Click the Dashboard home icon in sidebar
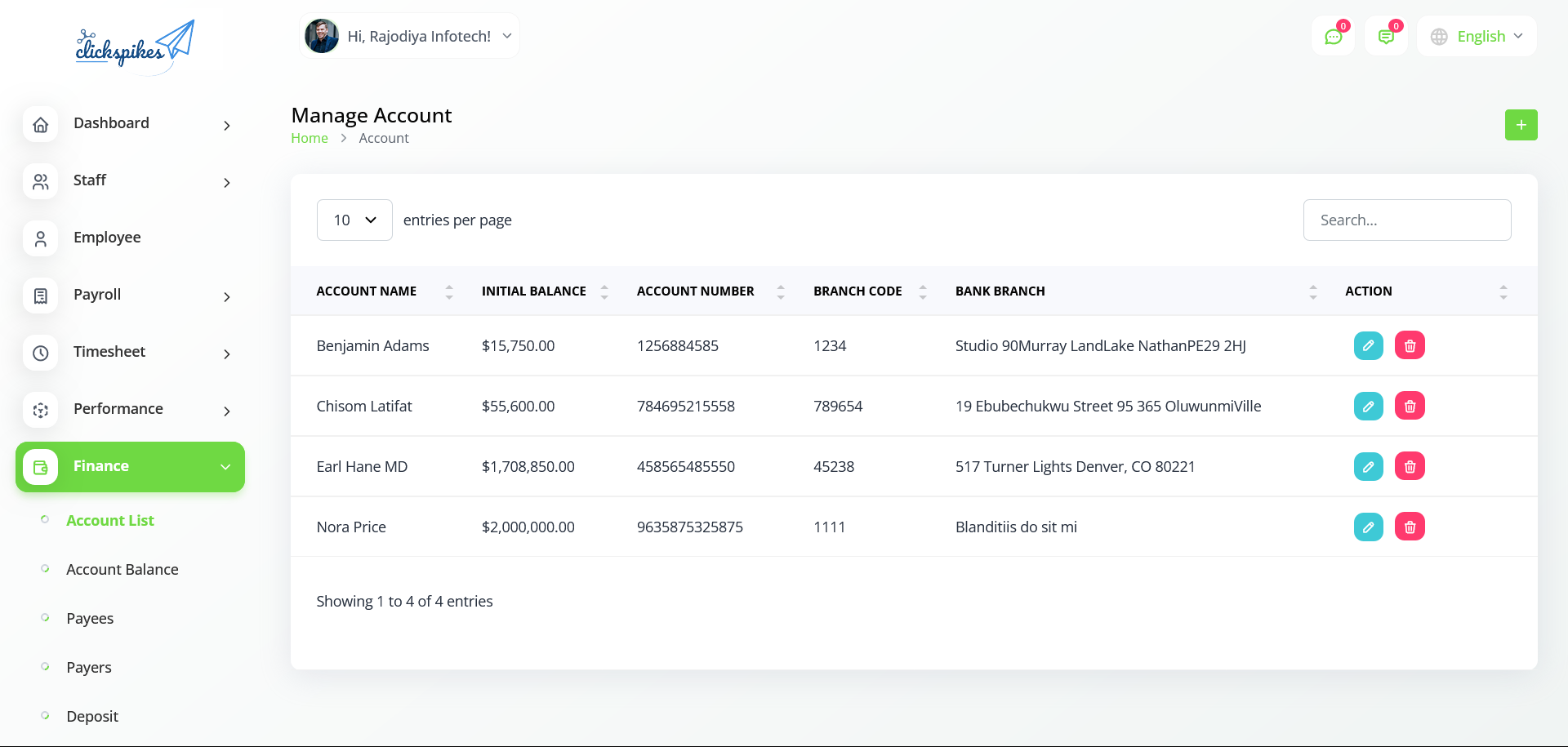Viewport: 1568px width, 747px height. tap(41, 125)
